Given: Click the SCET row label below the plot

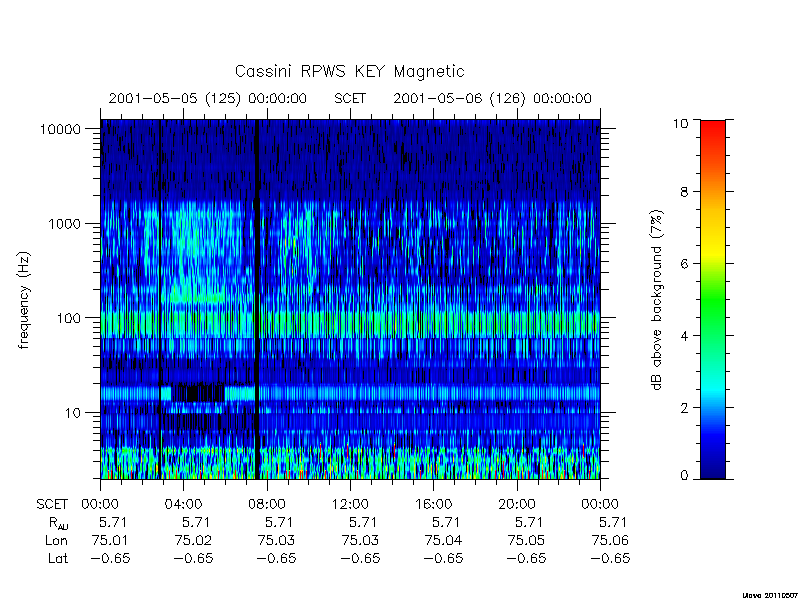Looking at the screenshot, I should click(x=52, y=505).
